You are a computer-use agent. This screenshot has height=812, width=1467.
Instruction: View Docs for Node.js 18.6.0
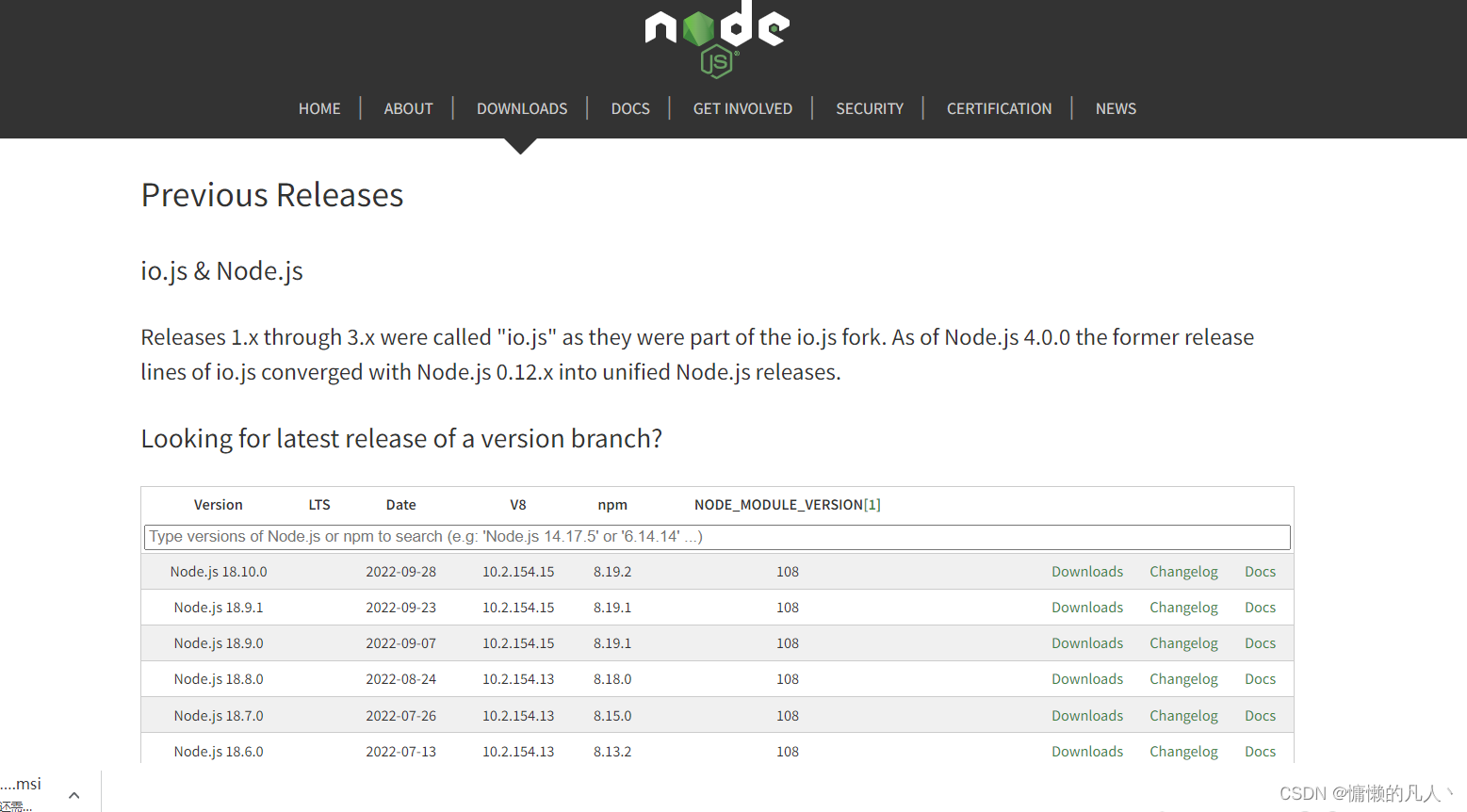click(x=1260, y=751)
